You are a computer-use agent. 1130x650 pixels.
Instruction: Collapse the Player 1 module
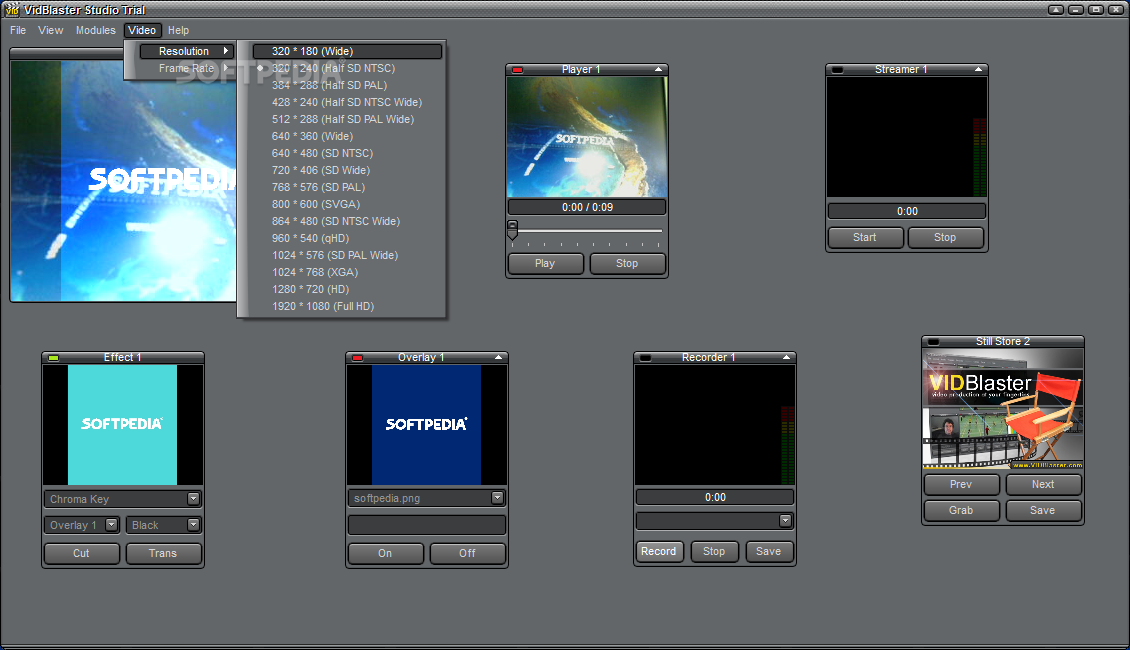[x=658, y=69]
